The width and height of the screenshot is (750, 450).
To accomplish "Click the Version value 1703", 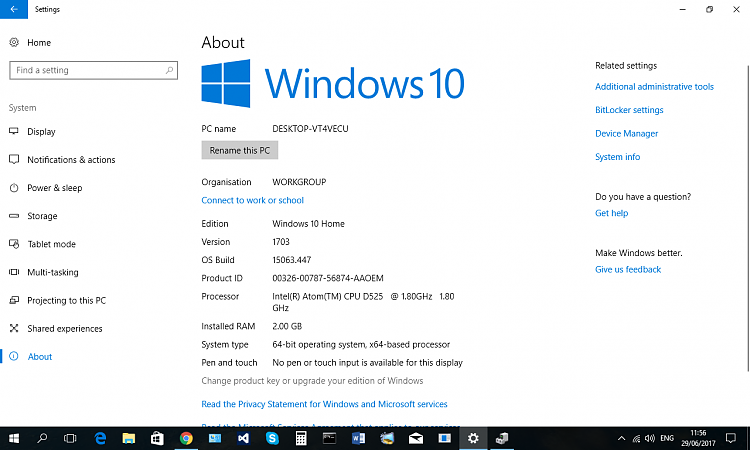I will pyautogui.click(x=281, y=242).
